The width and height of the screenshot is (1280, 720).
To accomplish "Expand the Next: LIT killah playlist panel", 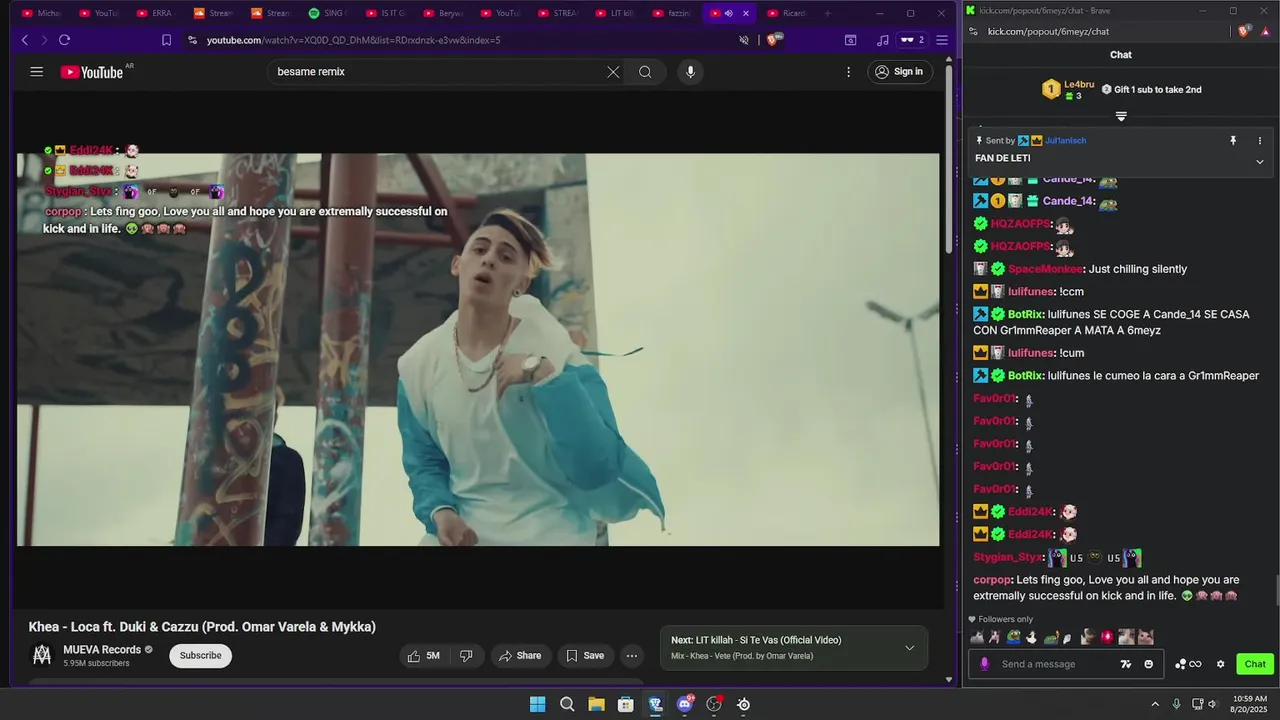I will coord(909,648).
